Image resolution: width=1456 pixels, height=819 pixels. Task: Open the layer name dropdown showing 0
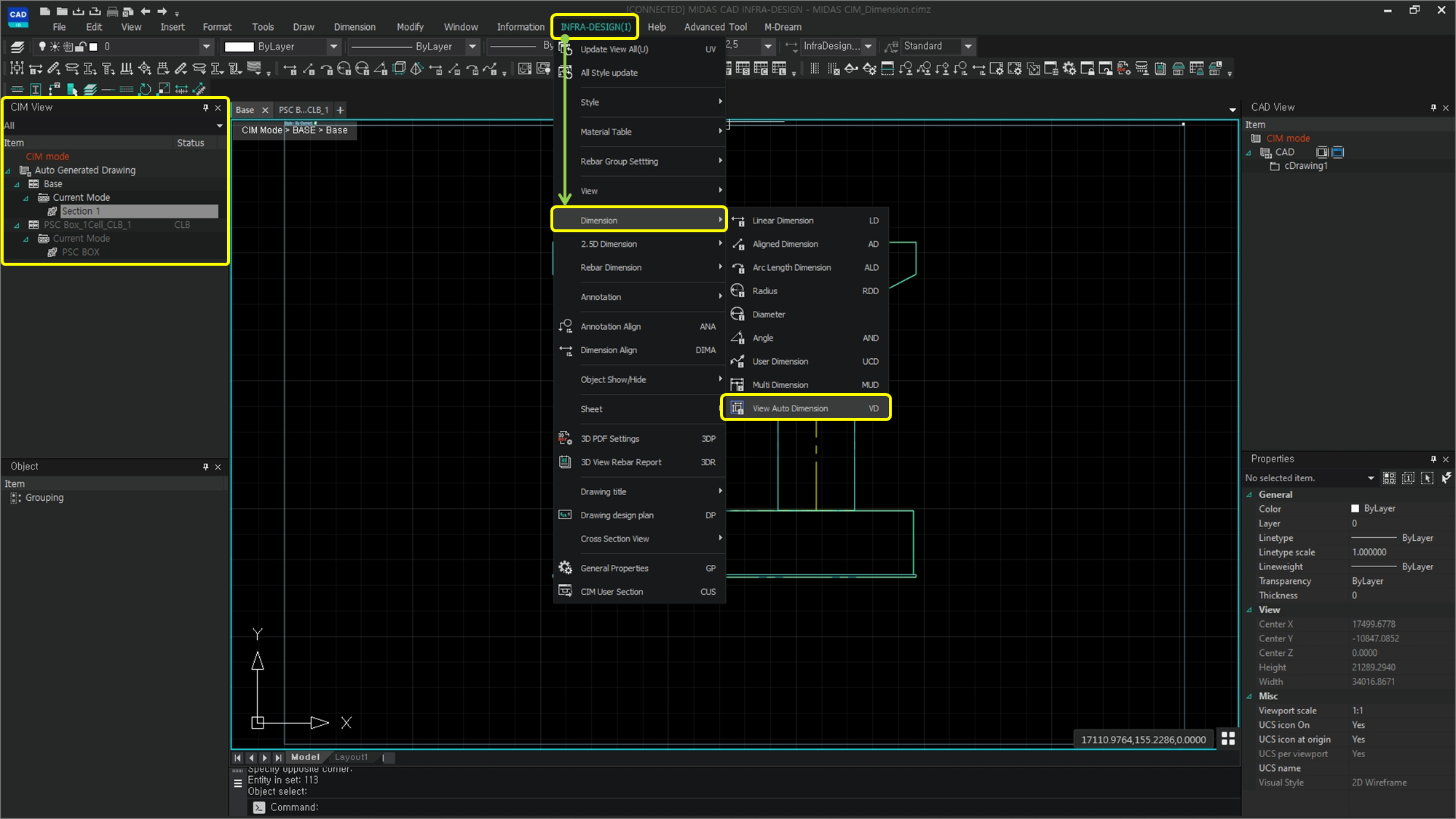click(x=206, y=47)
